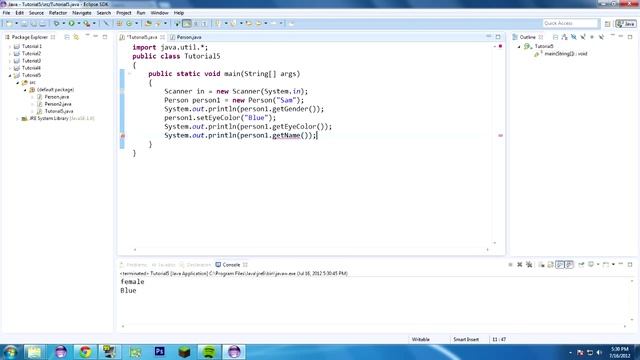Select the Console view tab
This screenshot has width=640, height=360.
231,265
